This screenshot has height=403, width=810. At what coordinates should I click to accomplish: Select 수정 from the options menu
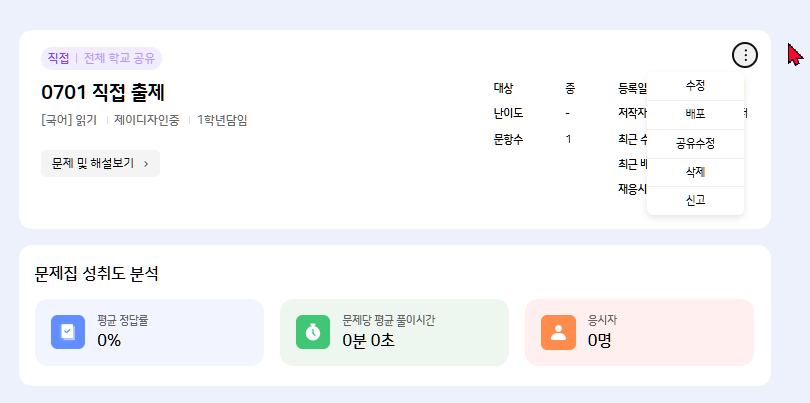695,86
